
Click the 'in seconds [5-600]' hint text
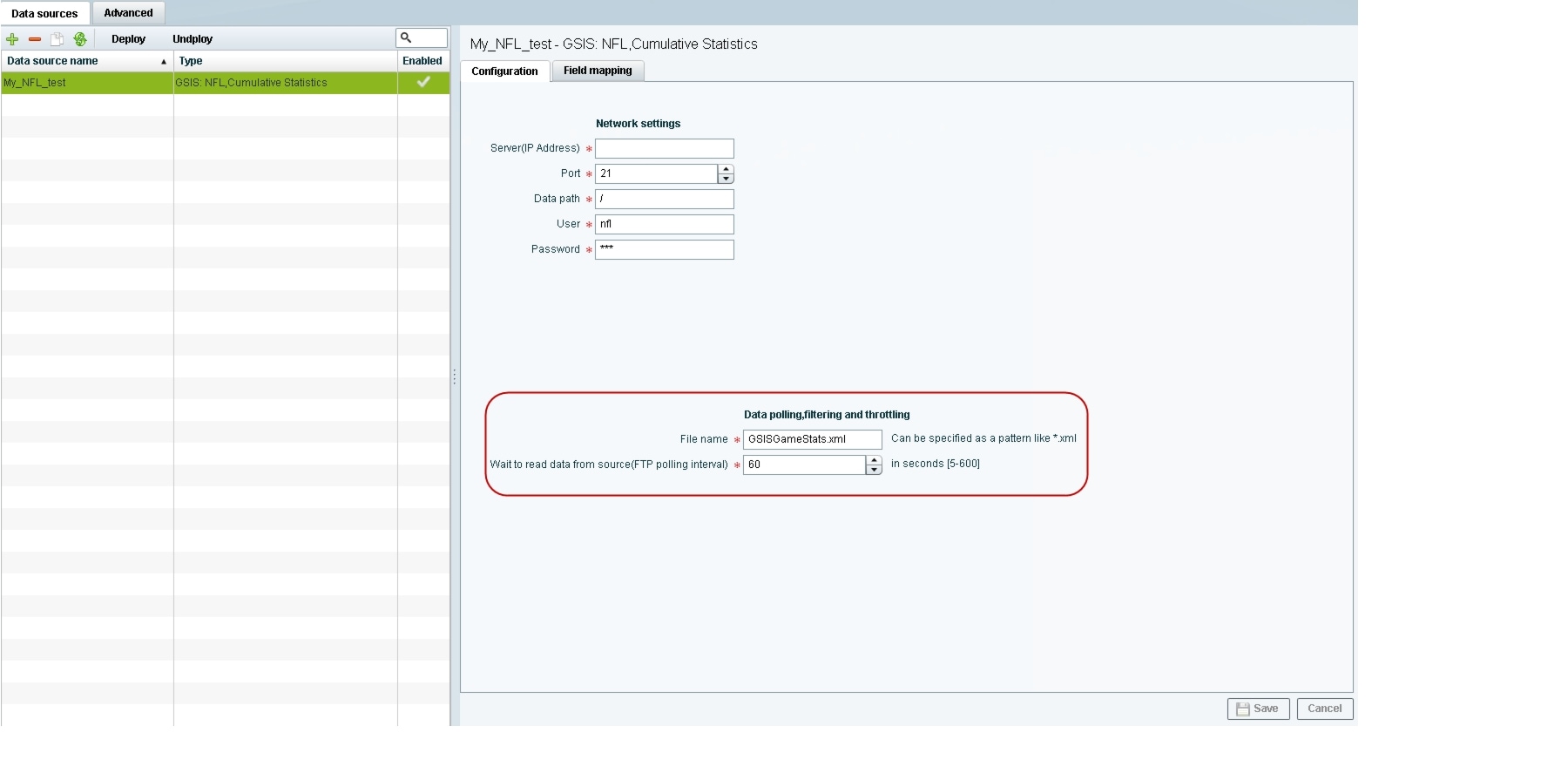[x=936, y=464]
